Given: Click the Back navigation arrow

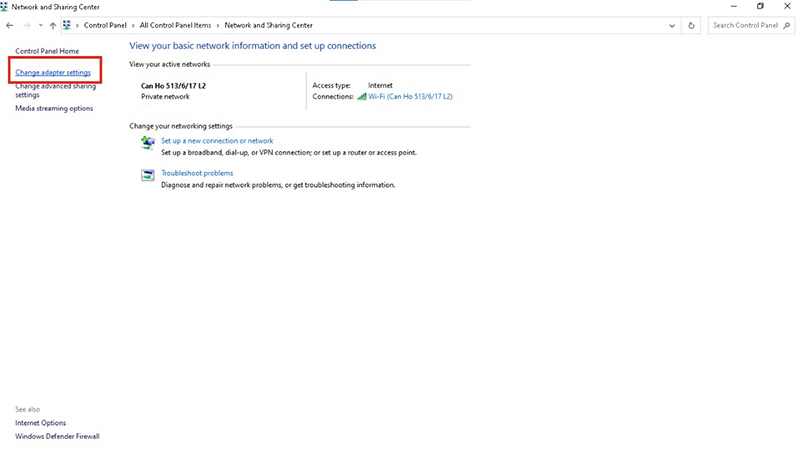Looking at the screenshot, I should [10, 25].
